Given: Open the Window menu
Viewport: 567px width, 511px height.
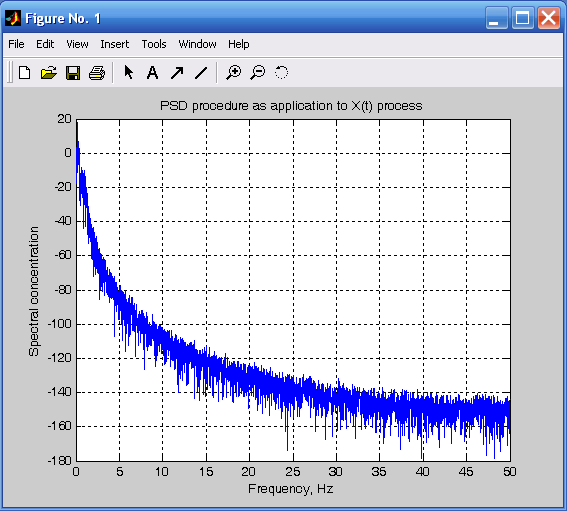Looking at the screenshot, I should pyautogui.click(x=197, y=44).
